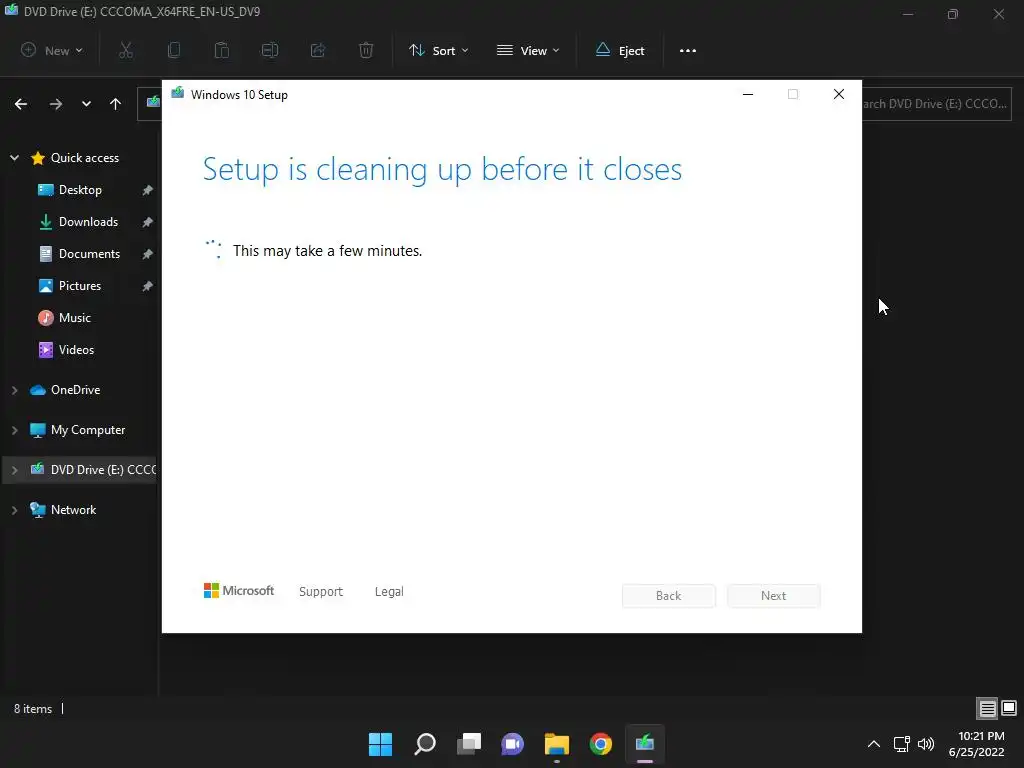This screenshot has height=768, width=1024.
Task: Click the pin icon beside Downloads
Action: (x=148, y=222)
